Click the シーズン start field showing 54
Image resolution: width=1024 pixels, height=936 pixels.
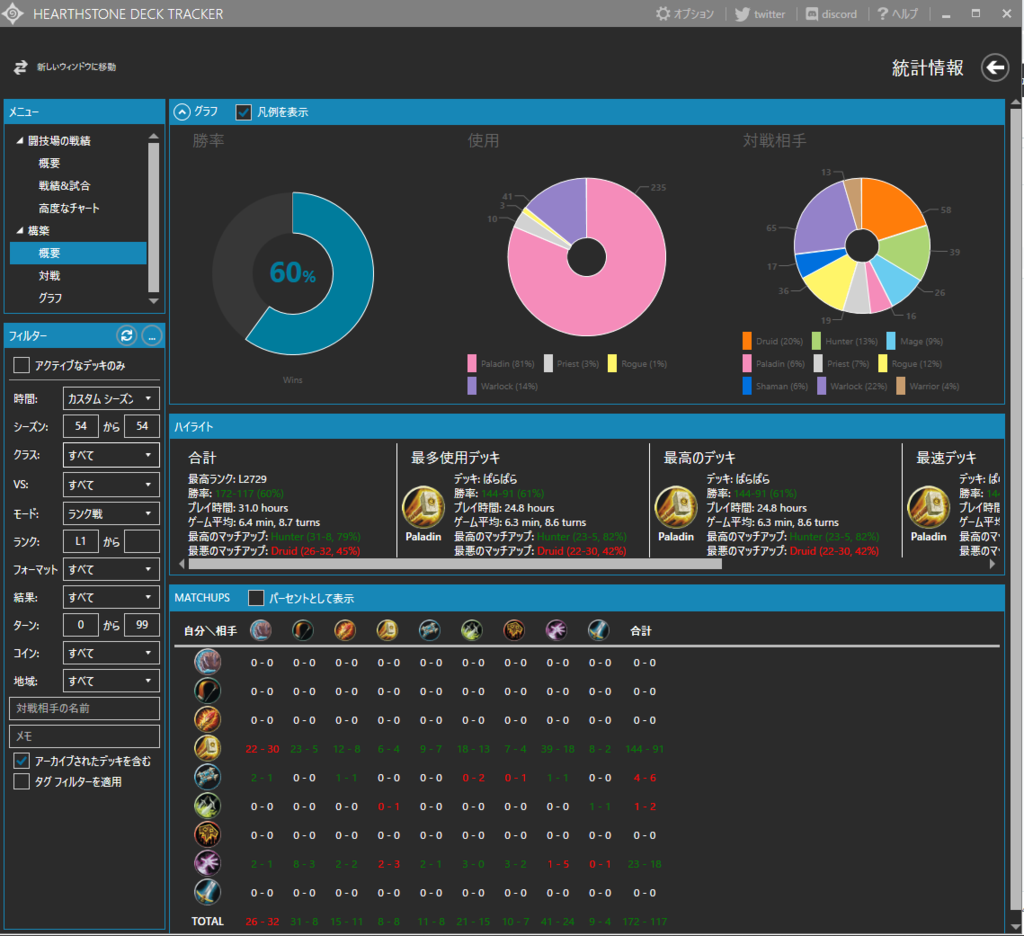[80, 427]
